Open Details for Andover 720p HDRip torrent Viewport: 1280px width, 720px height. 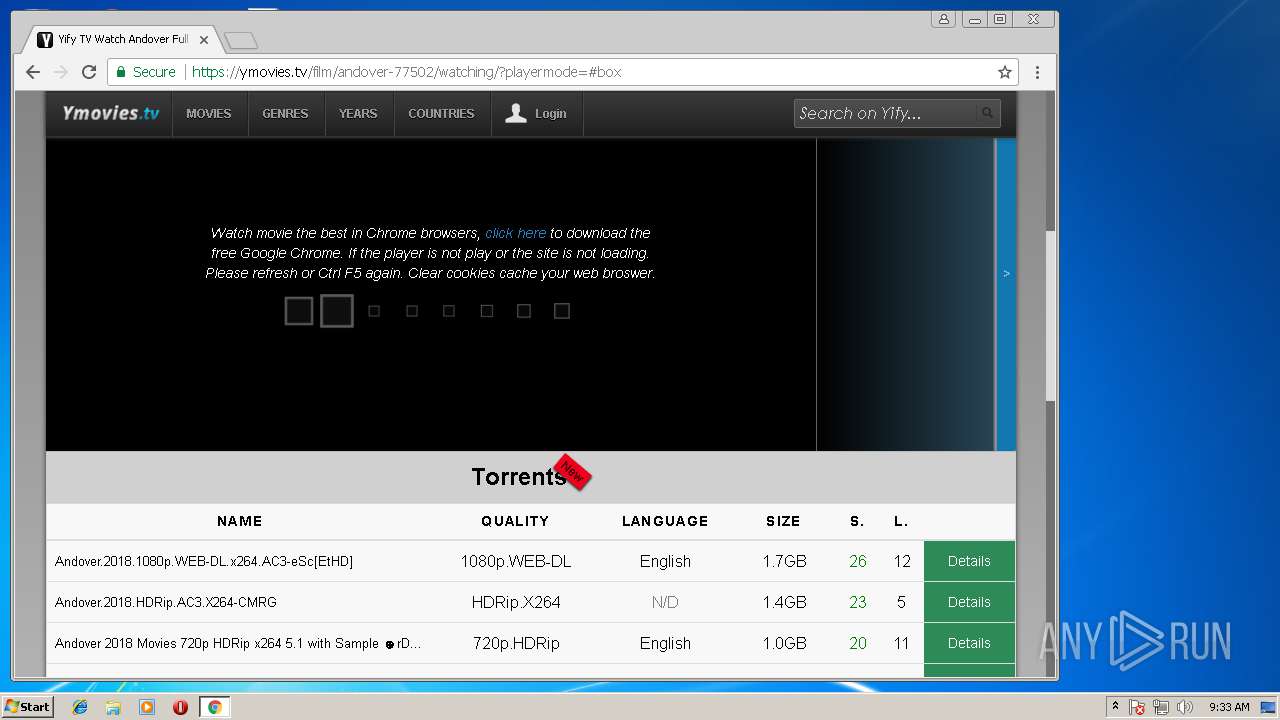[x=969, y=643]
